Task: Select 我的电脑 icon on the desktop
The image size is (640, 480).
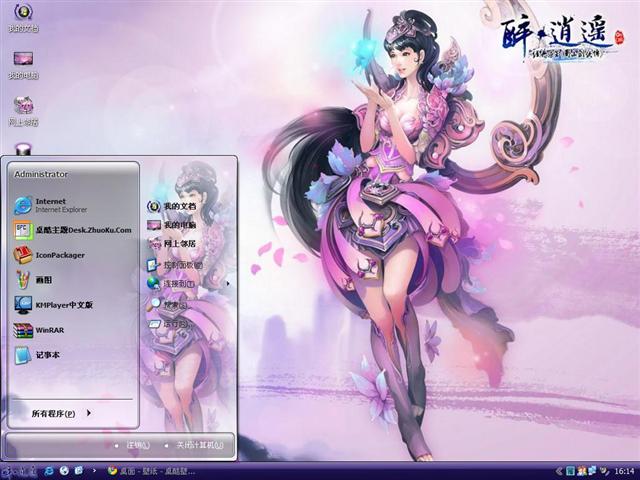Action: 23,65
